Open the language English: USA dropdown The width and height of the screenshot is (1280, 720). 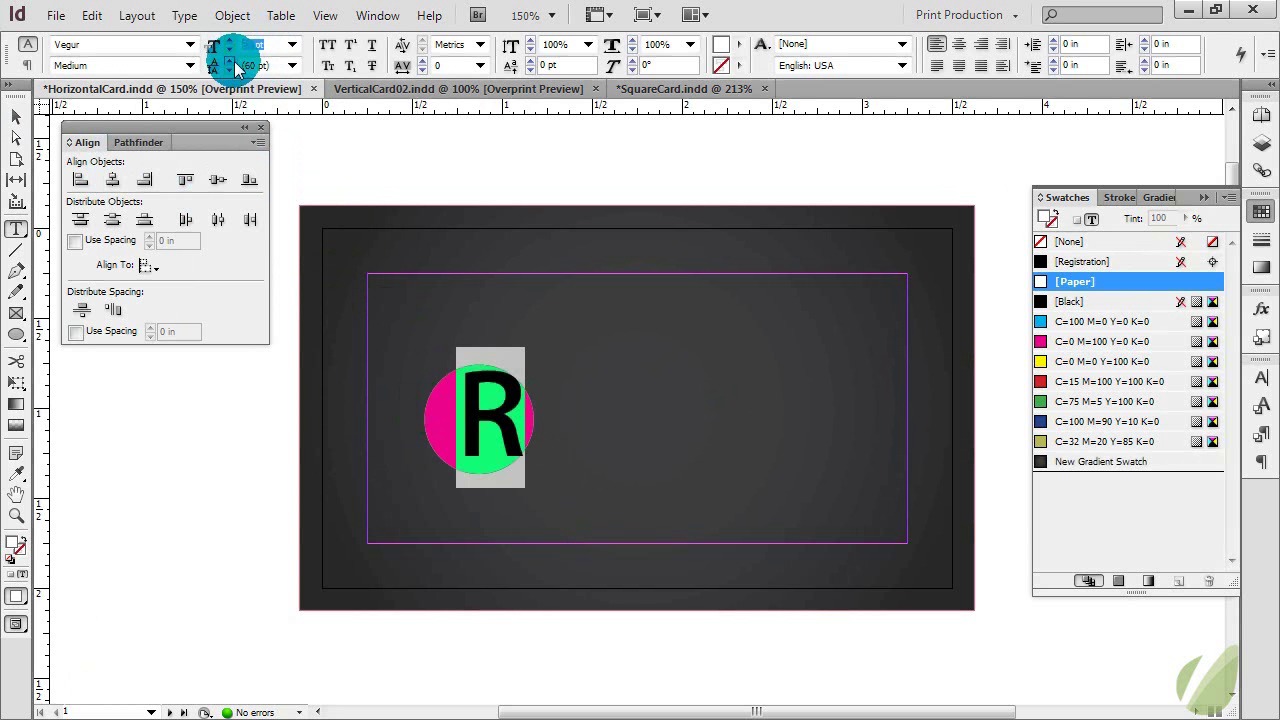coord(901,66)
